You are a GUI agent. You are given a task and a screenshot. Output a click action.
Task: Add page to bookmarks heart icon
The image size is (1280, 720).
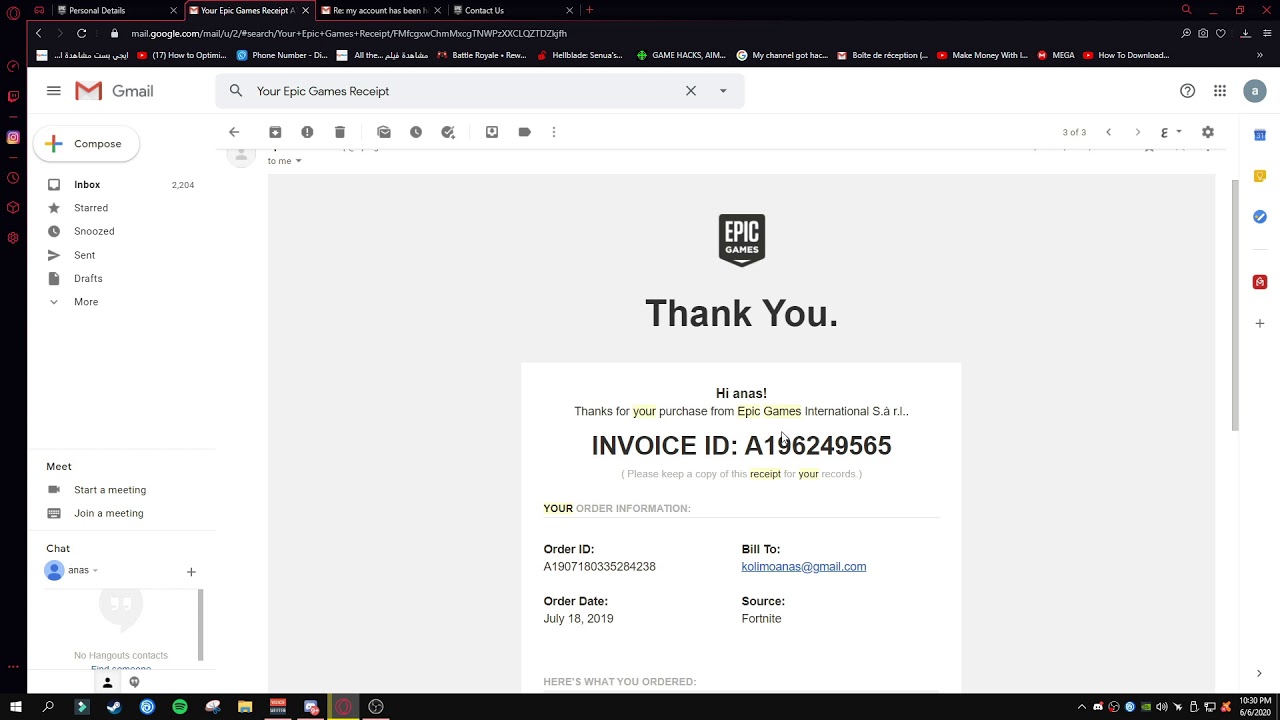(x=1221, y=33)
